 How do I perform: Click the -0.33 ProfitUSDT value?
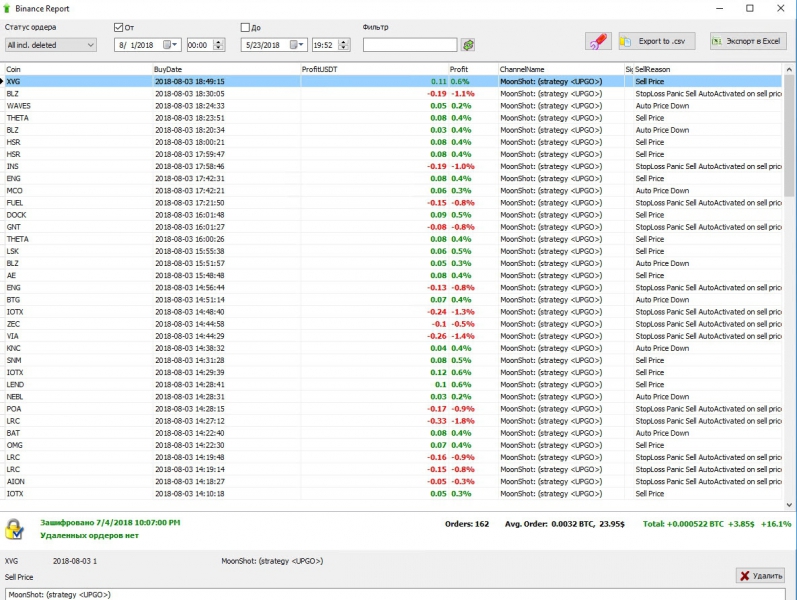click(x=437, y=421)
